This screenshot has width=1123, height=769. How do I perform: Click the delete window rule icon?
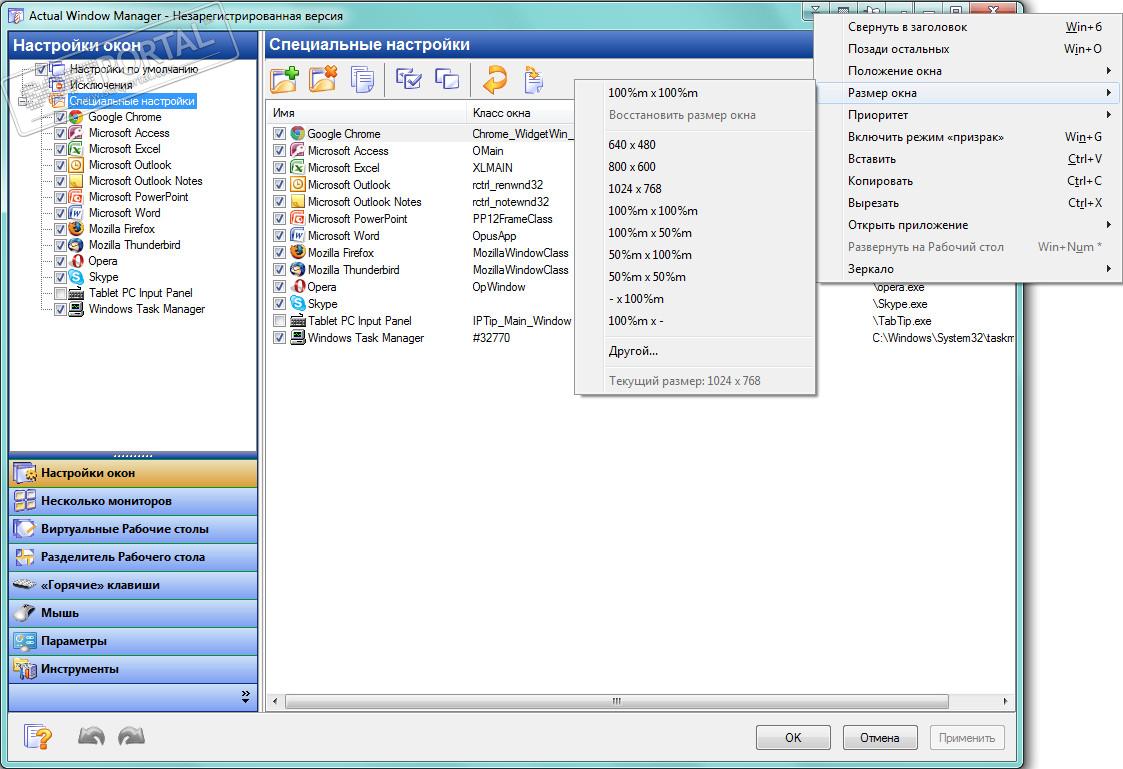coord(323,79)
